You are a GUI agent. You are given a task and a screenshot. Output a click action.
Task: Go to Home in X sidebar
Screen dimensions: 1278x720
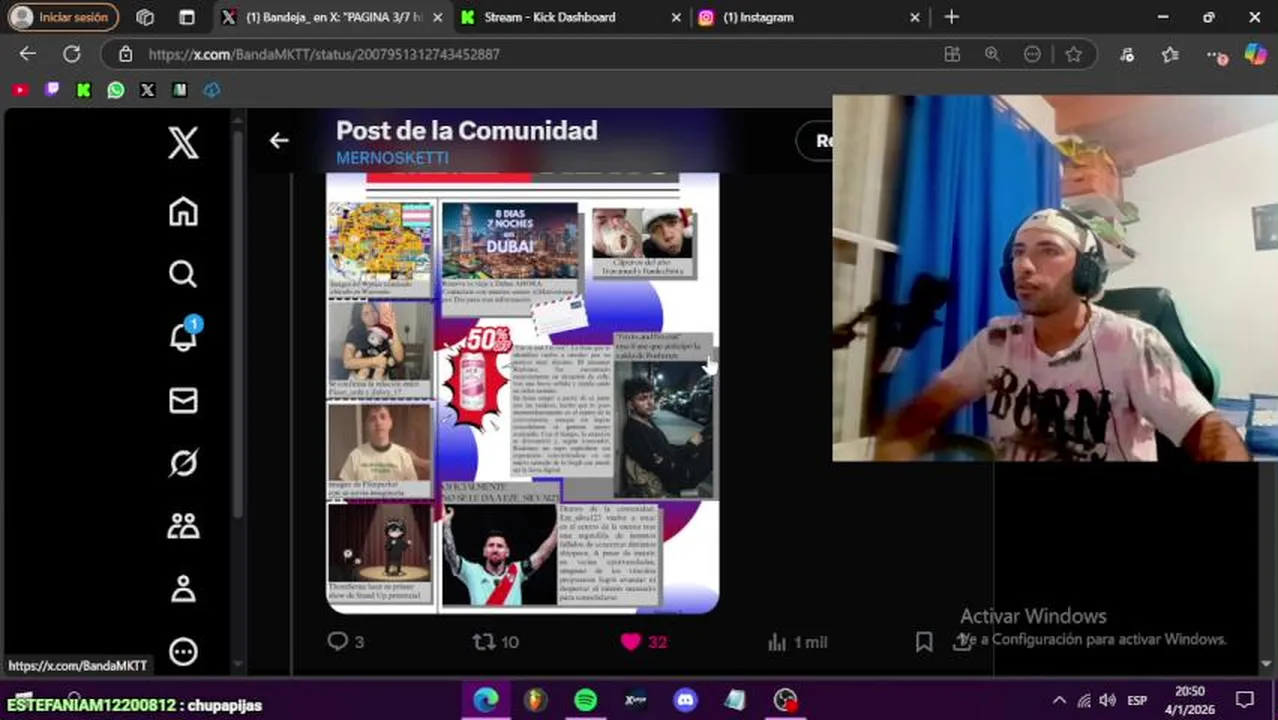coord(183,211)
